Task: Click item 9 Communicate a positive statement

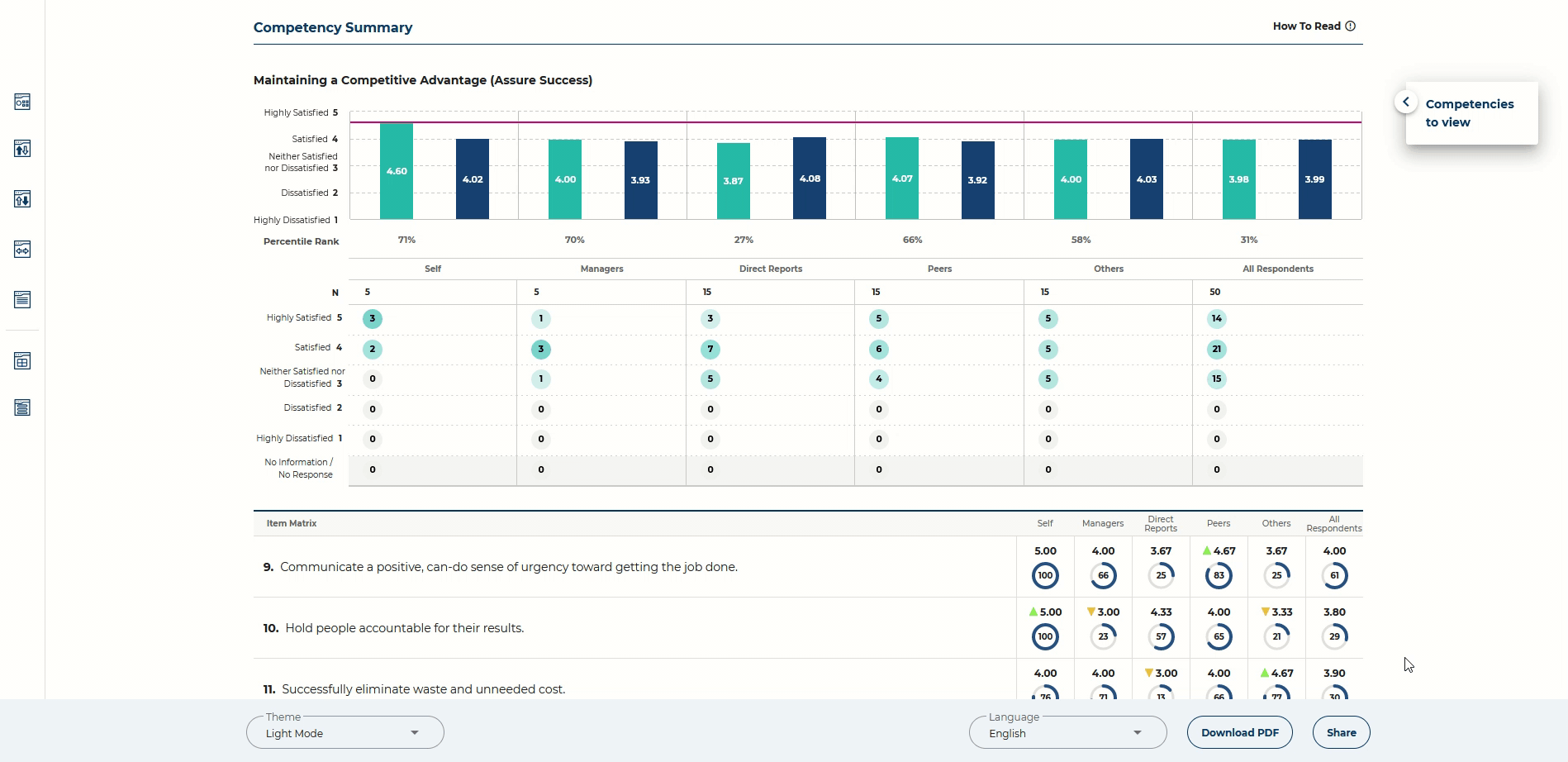Action: (x=509, y=567)
